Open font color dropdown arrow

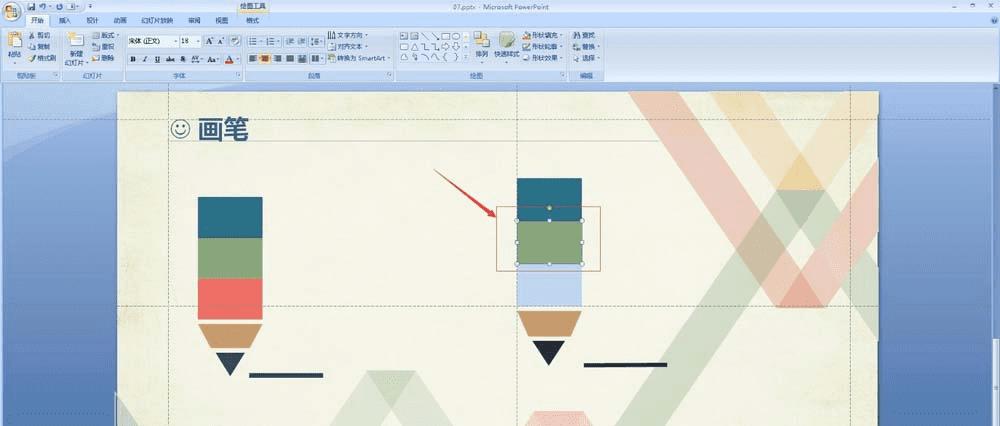(238, 59)
